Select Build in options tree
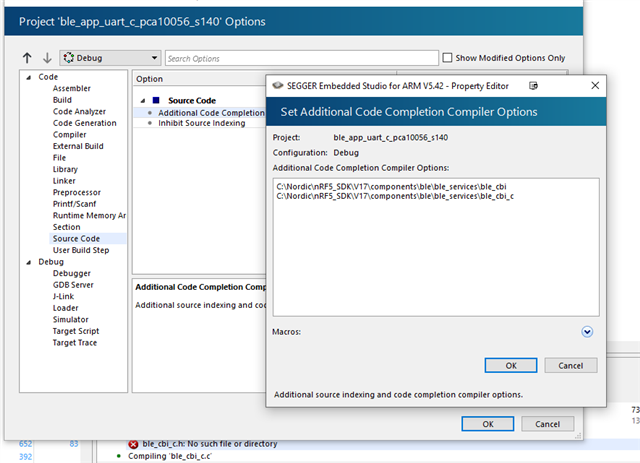 point(62,100)
